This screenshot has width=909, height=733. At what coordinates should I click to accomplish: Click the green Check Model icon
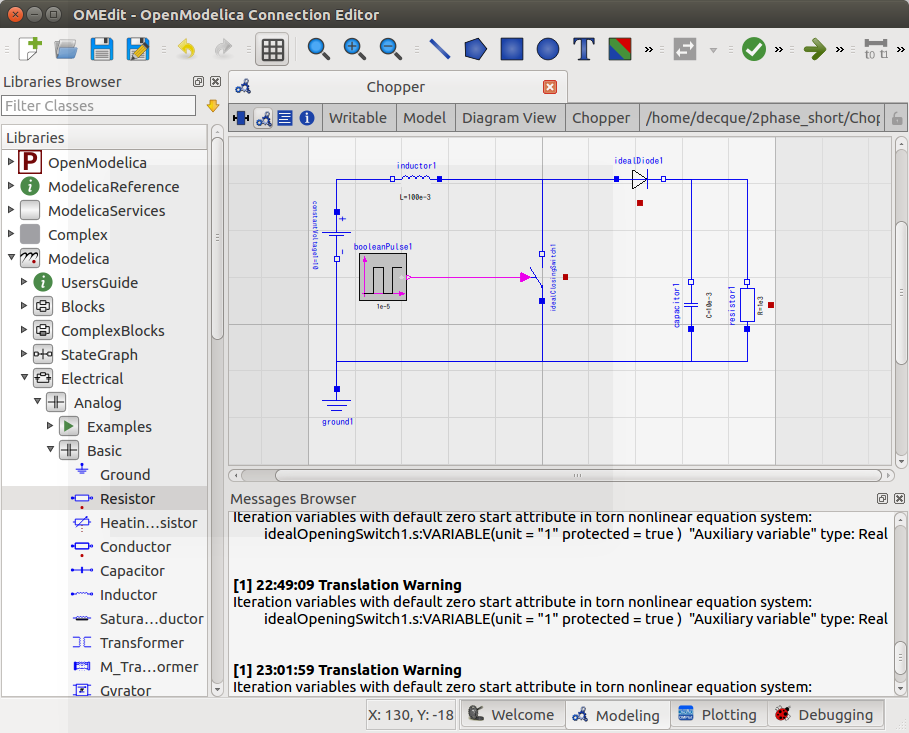754,49
